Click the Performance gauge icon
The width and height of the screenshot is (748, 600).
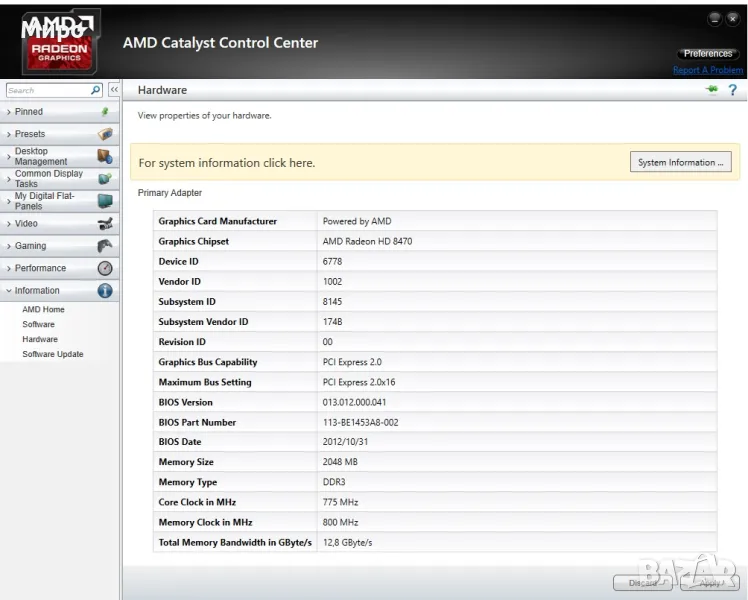[x=105, y=268]
